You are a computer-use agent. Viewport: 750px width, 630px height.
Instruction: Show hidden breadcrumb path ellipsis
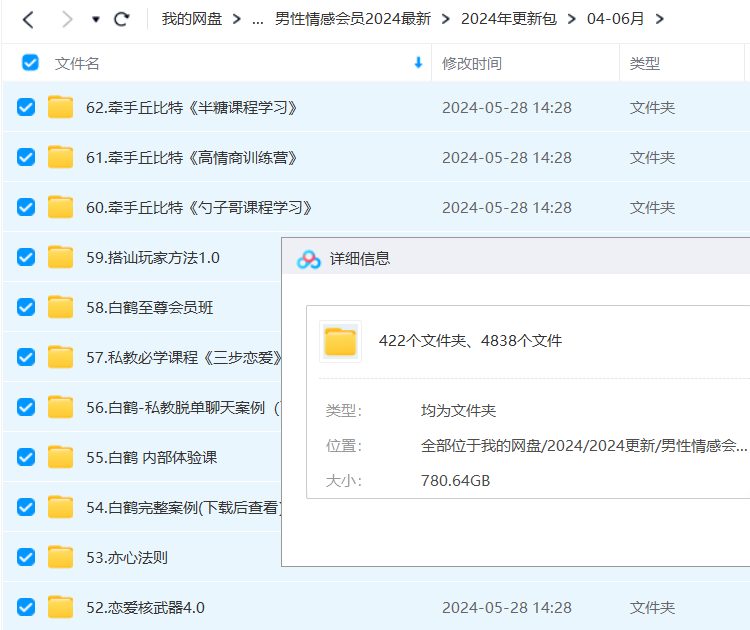[258, 20]
